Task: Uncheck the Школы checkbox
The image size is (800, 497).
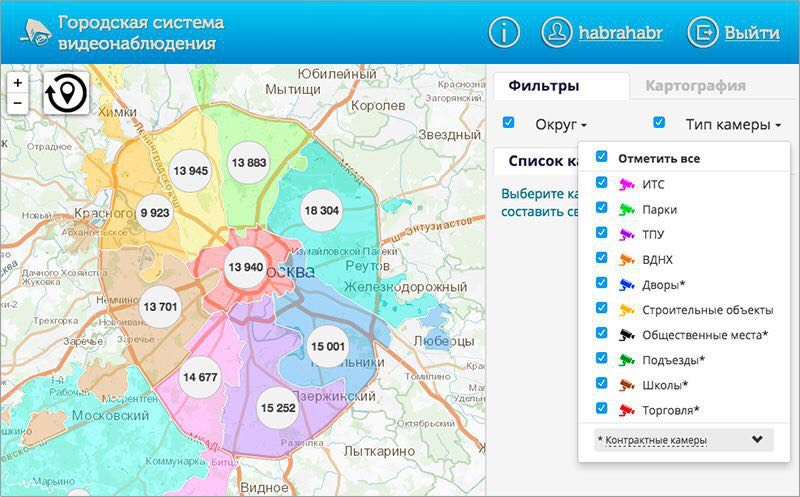Action: (x=602, y=383)
